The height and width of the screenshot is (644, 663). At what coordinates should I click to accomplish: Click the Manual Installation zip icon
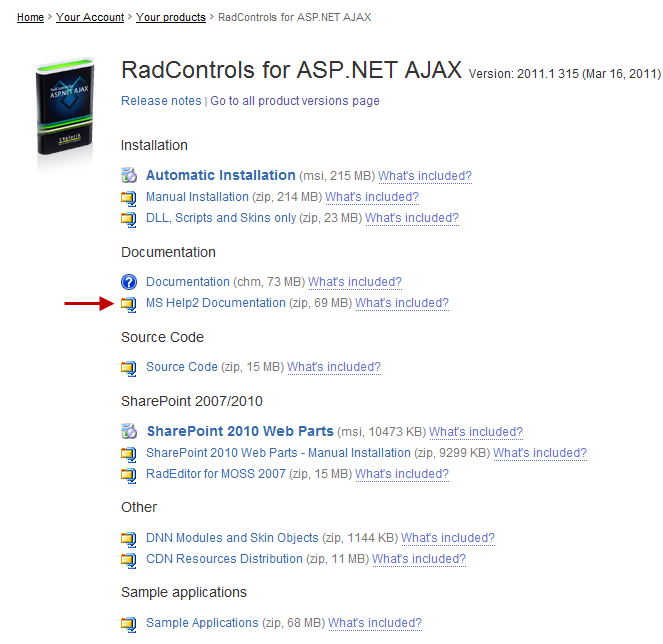[129, 197]
